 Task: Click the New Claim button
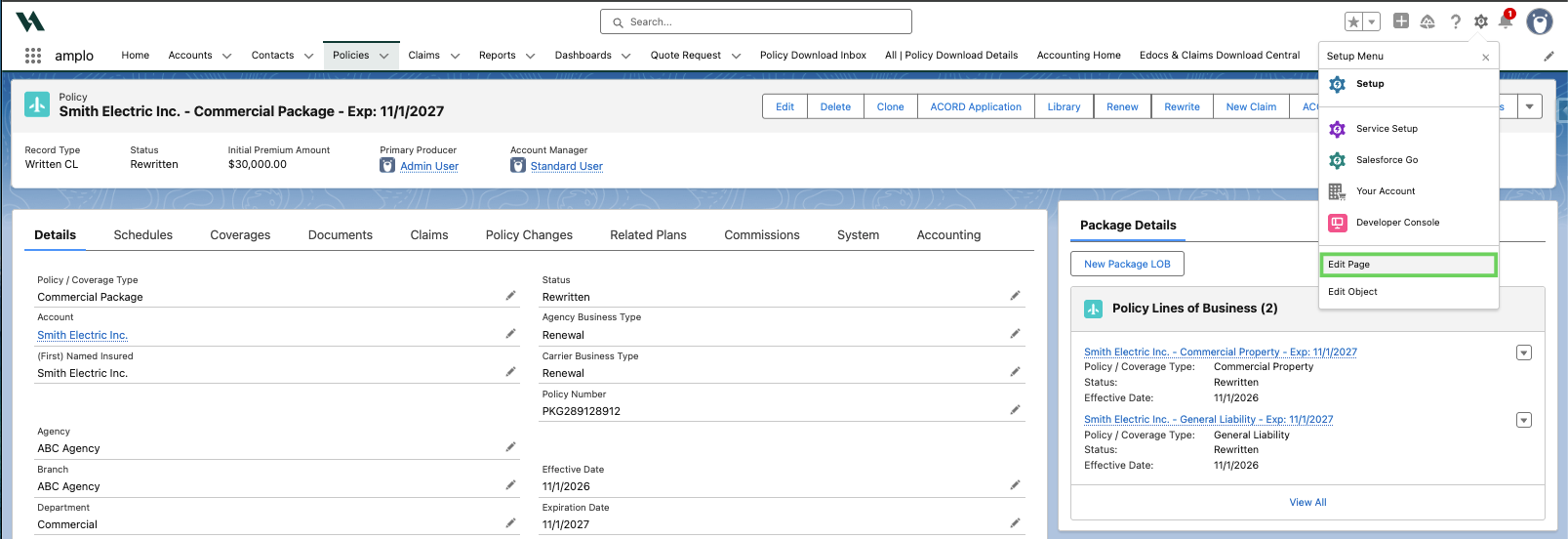point(1251,106)
